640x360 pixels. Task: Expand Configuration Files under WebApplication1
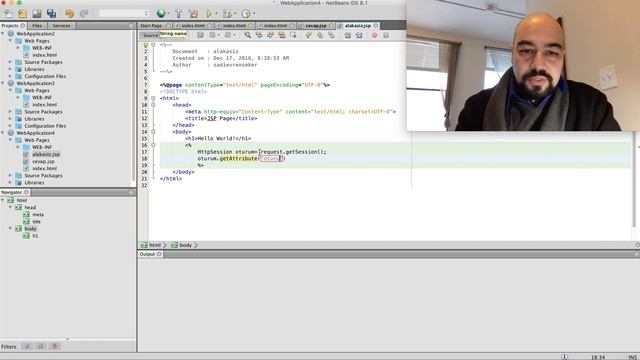[11, 126]
